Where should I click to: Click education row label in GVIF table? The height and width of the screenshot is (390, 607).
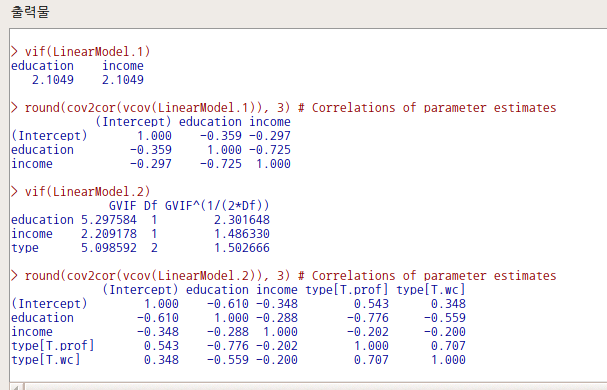click(42, 220)
